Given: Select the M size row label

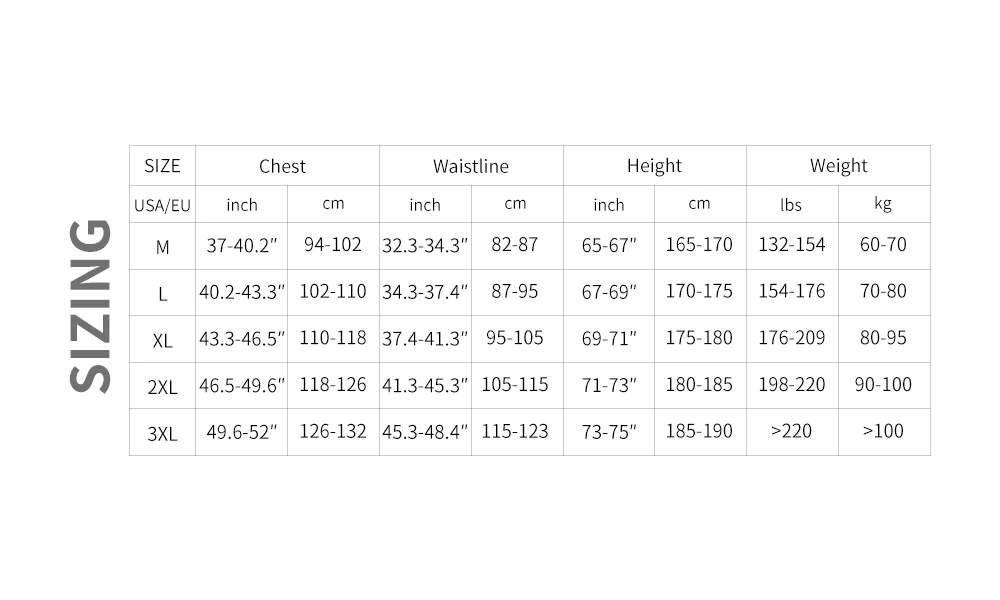Looking at the screenshot, I should click(162, 246).
